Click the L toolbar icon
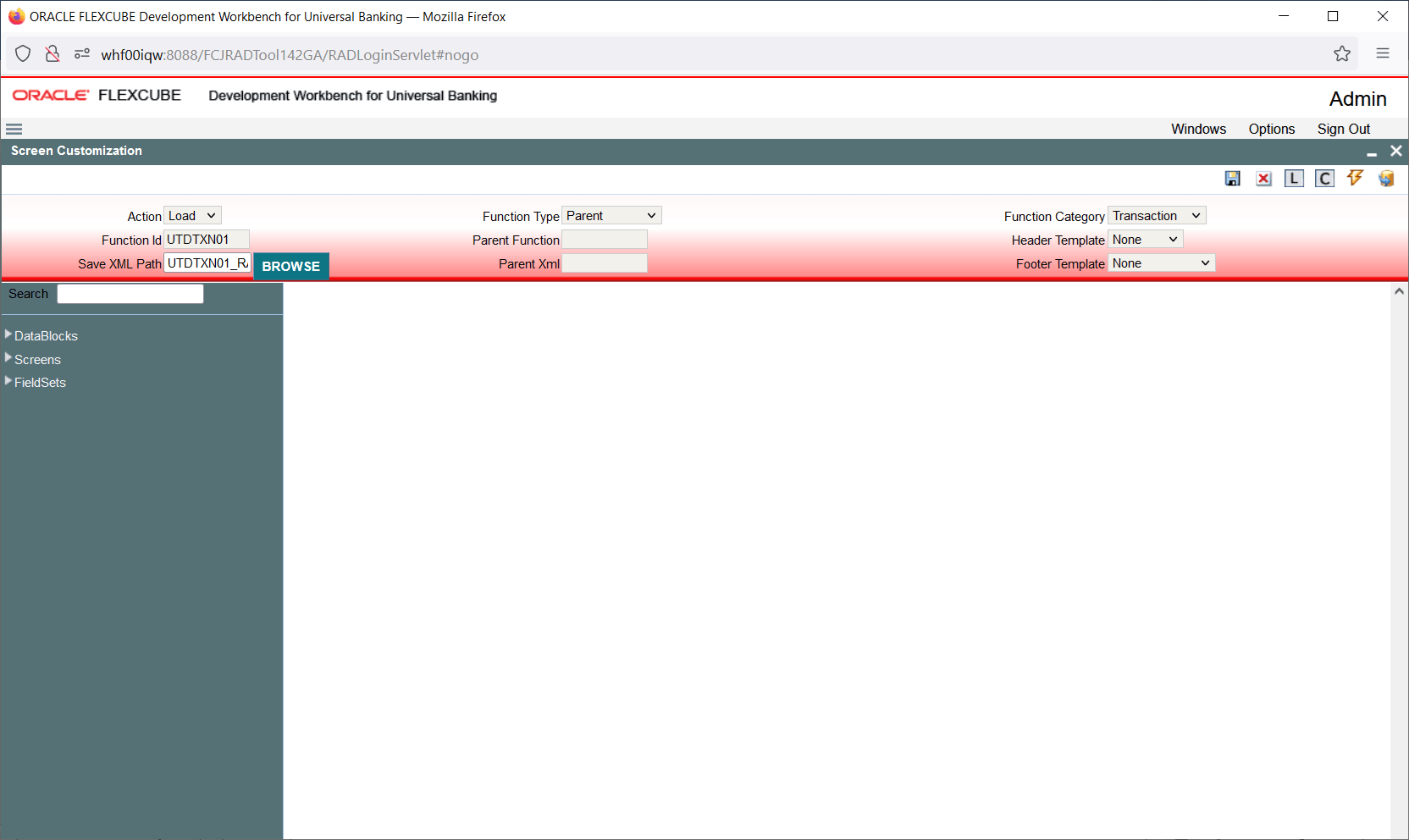The image size is (1409, 840). tap(1294, 179)
